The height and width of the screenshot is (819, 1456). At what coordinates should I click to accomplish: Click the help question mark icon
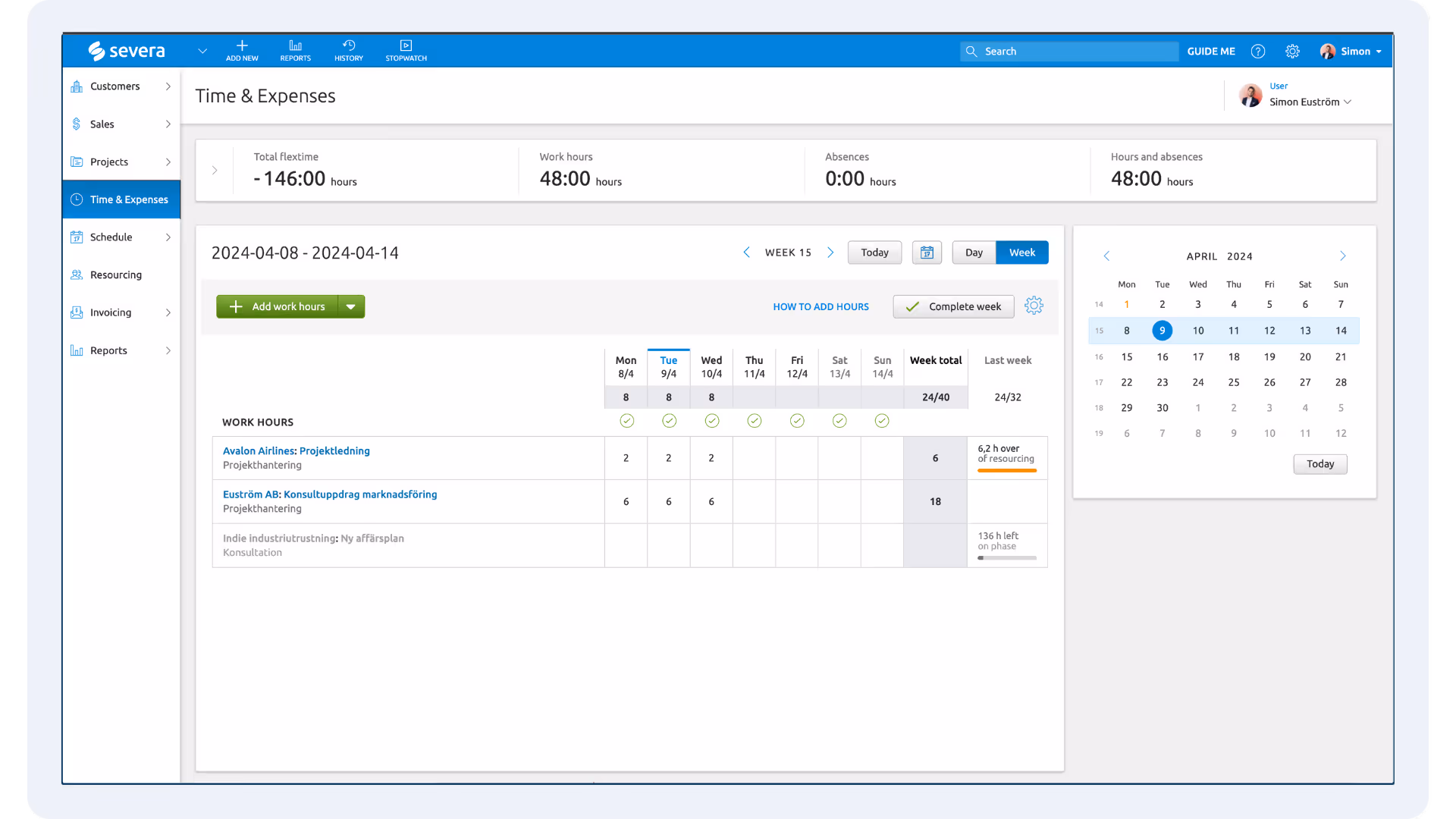[x=1258, y=52]
